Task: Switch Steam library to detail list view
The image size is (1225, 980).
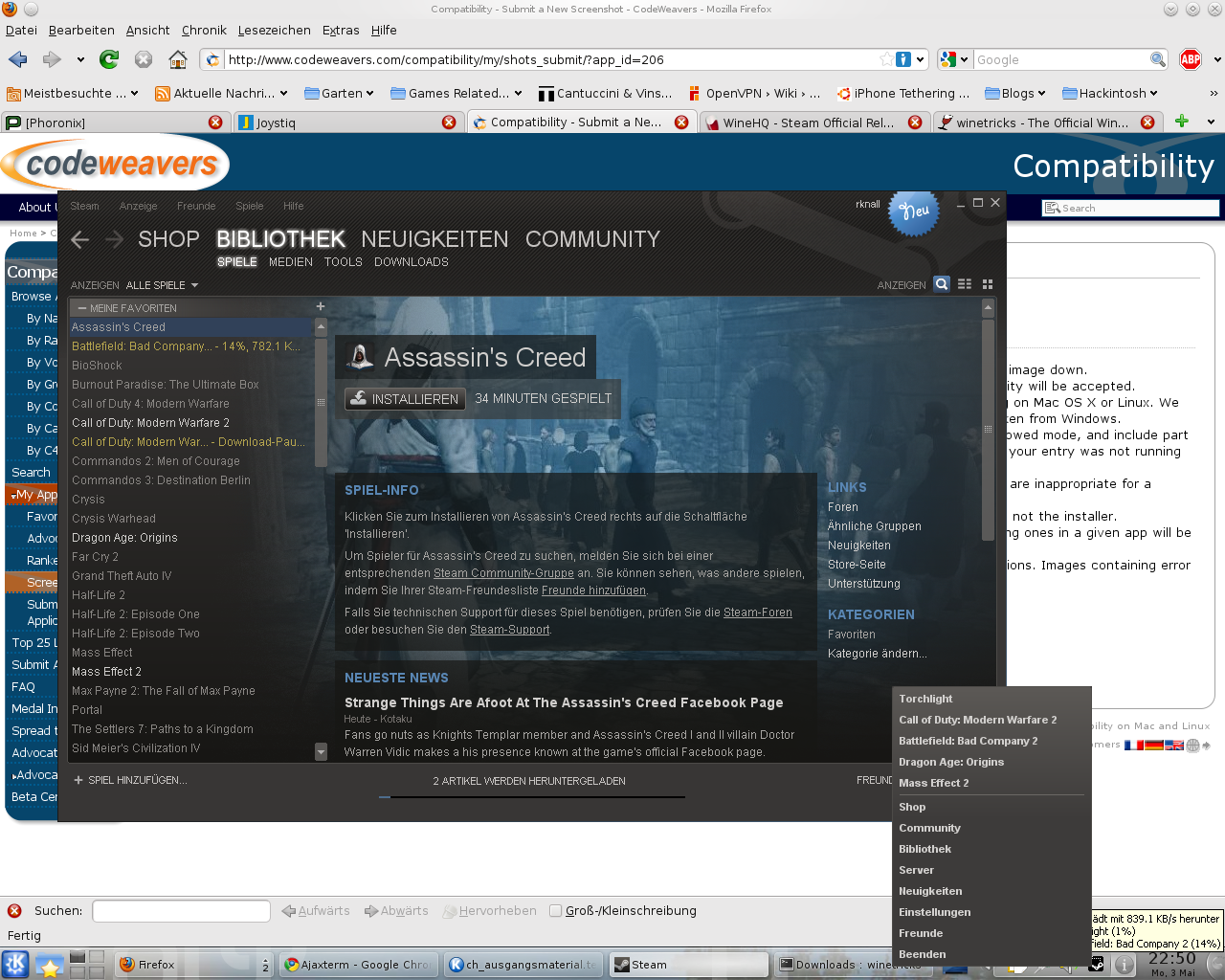Action: 964,283
